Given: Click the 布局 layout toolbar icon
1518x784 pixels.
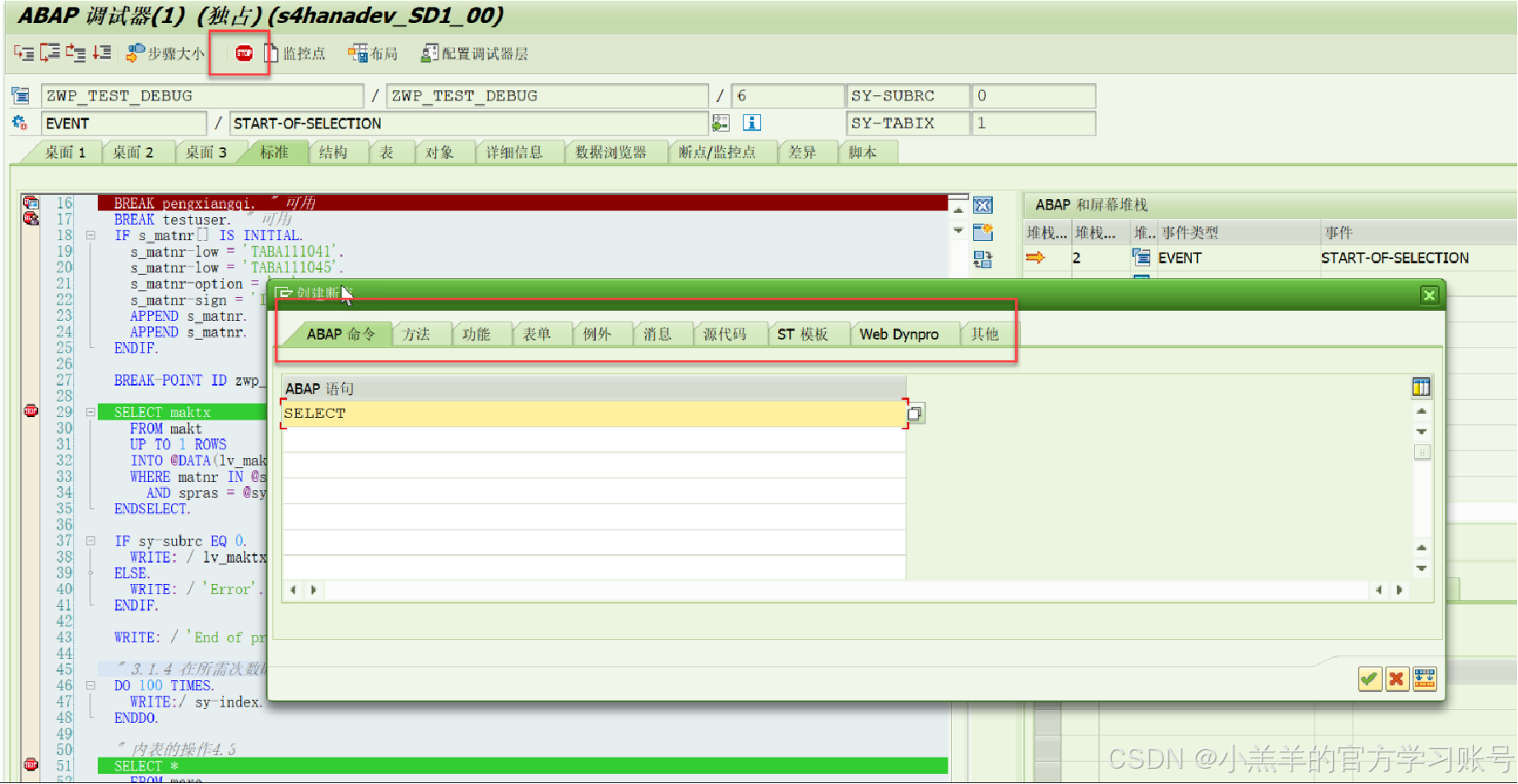Looking at the screenshot, I should [x=358, y=53].
